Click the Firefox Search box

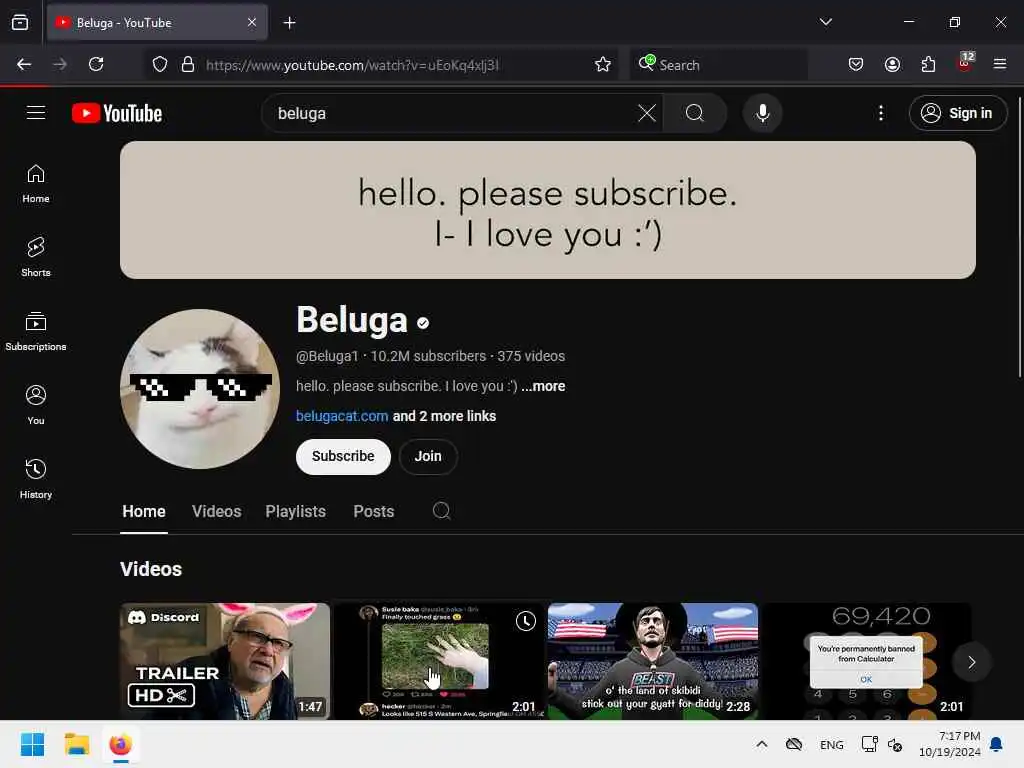718,65
